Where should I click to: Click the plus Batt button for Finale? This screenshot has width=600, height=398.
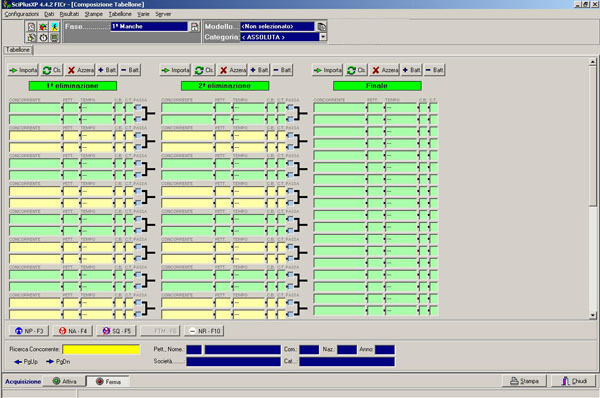point(412,70)
